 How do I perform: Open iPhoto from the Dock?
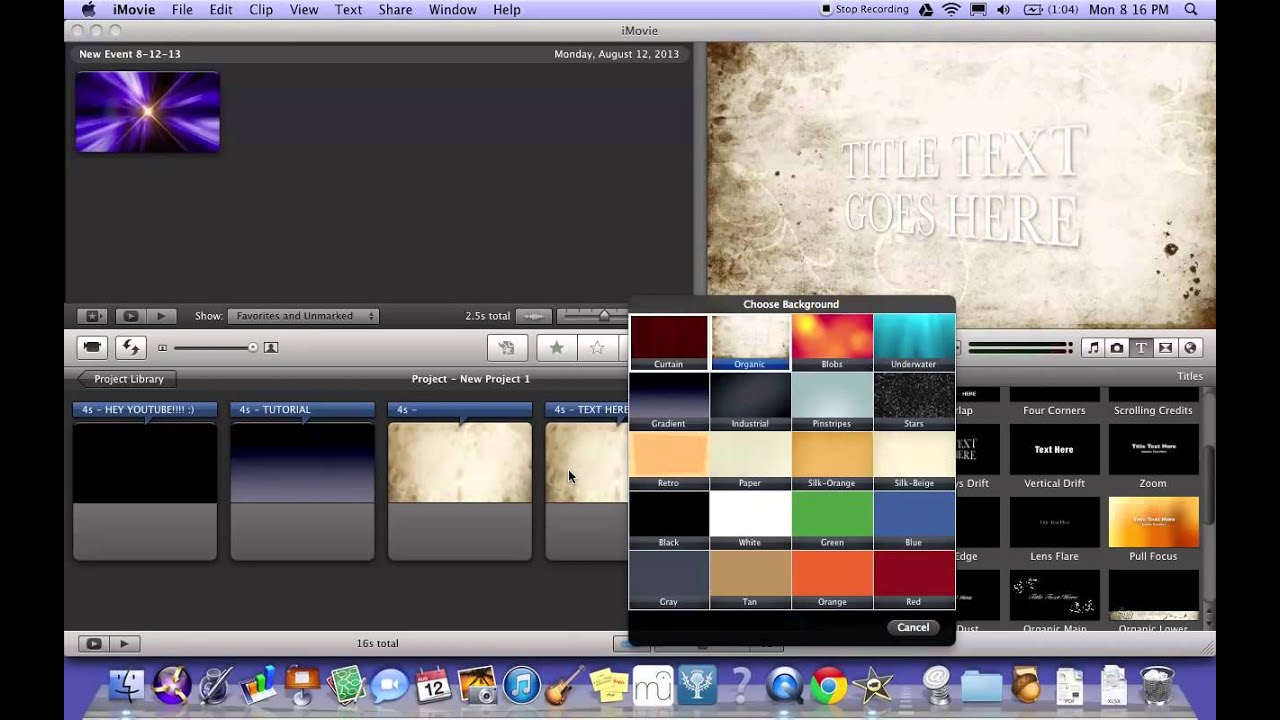(477, 686)
